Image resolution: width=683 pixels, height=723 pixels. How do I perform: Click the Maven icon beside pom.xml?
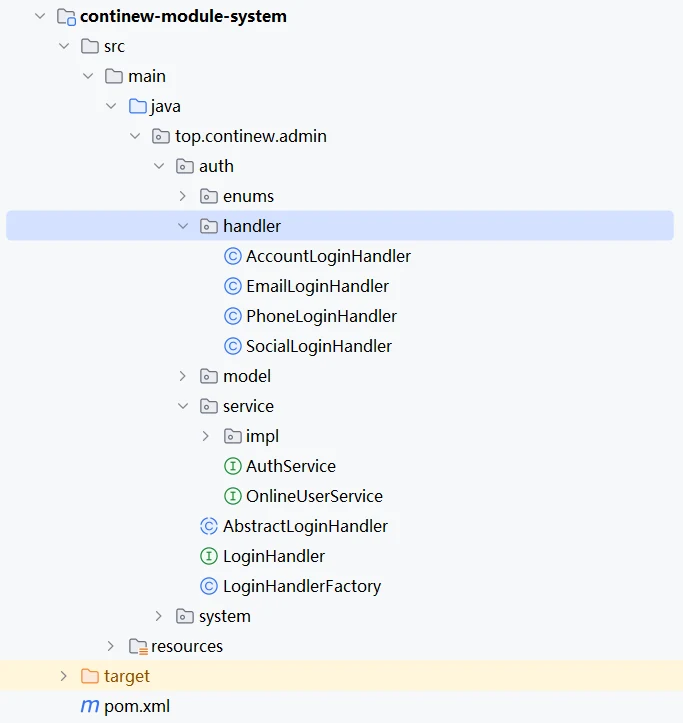(90, 706)
